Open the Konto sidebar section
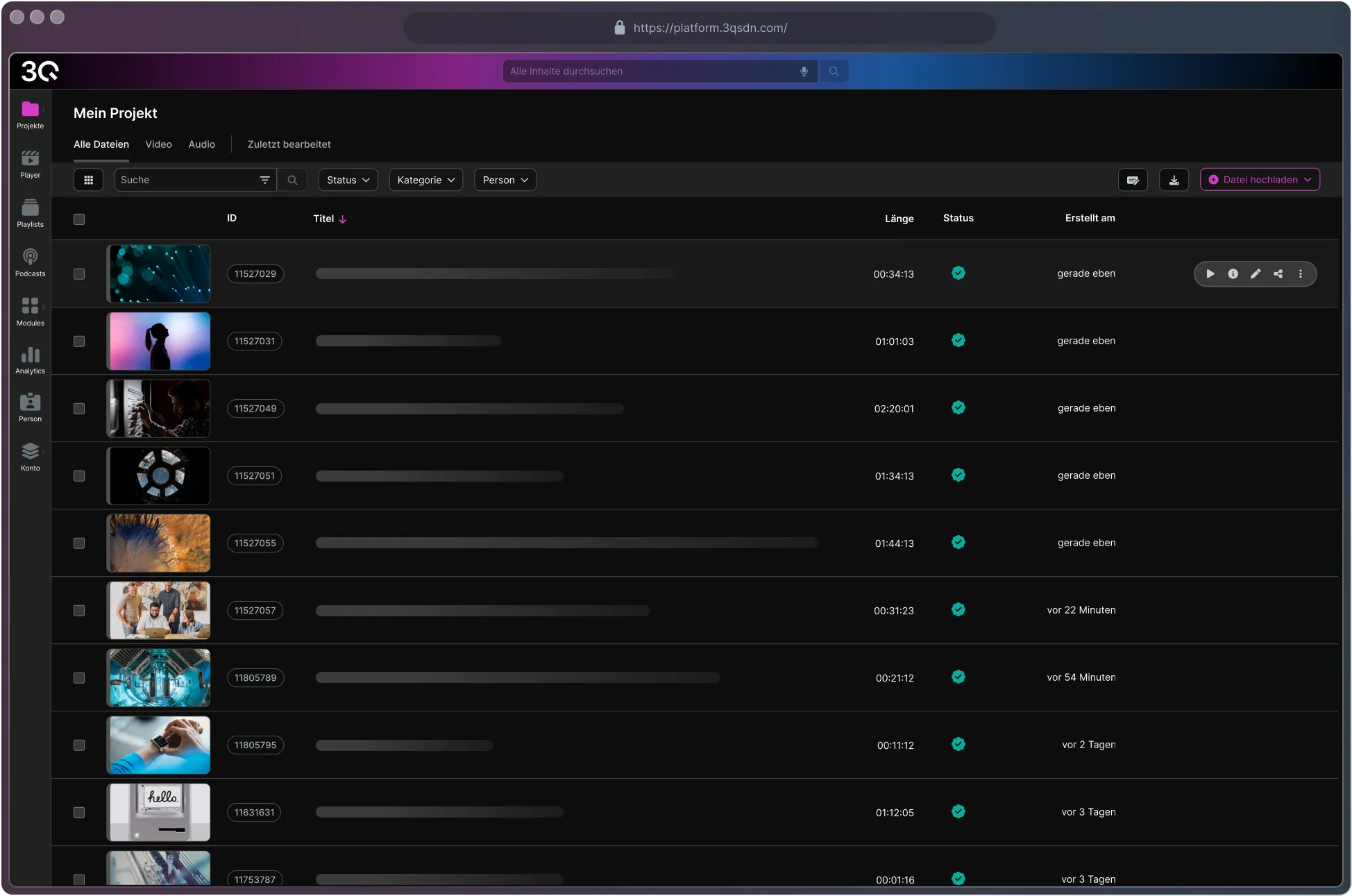This screenshot has height=896, width=1352. coord(30,457)
